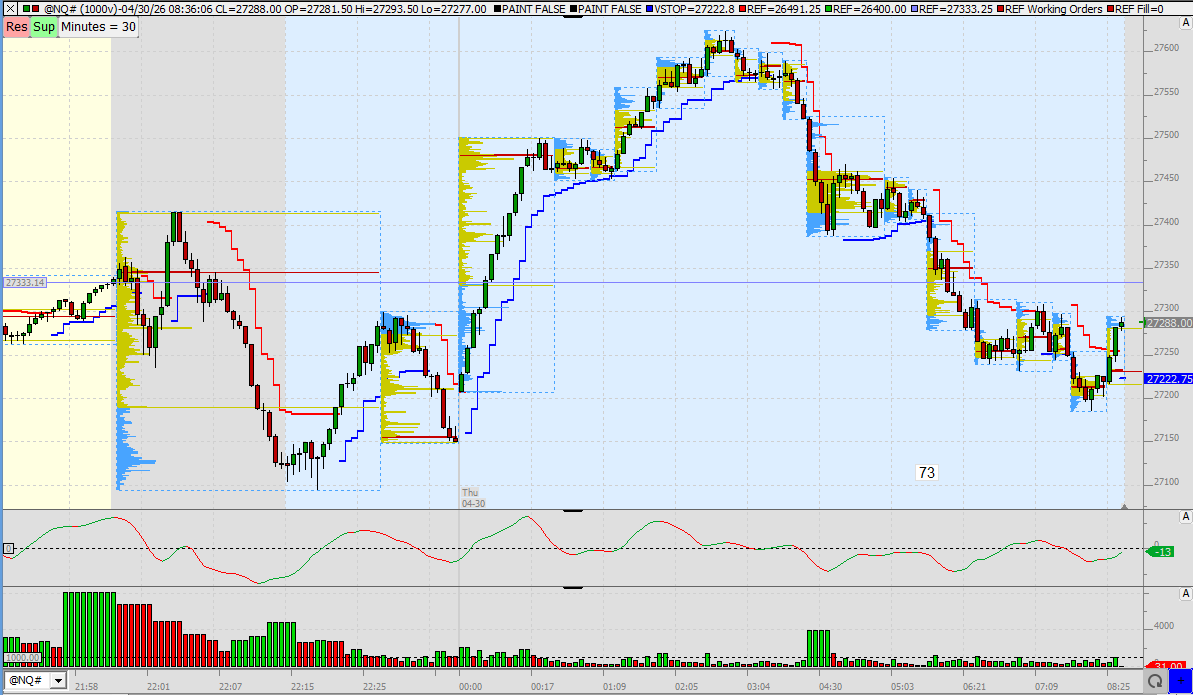The height and width of the screenshot is (695, 1193).
Task: Select the REF=27333.25 label
Action: pyautogui.click(x=956, y=9)
